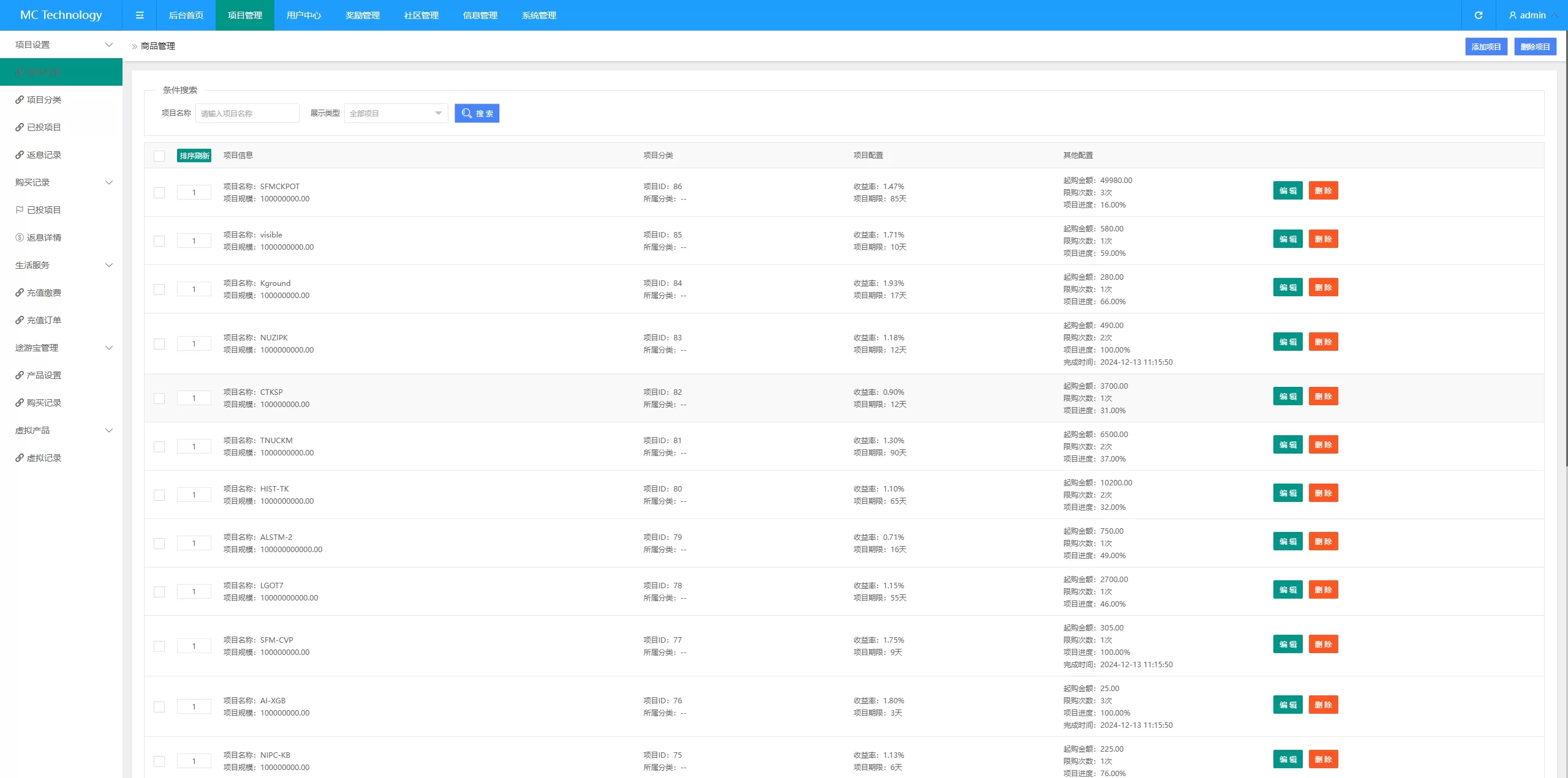Open the 展示类型 全部项目 dropdown
Screen dimensions: 1568x778
396,113
